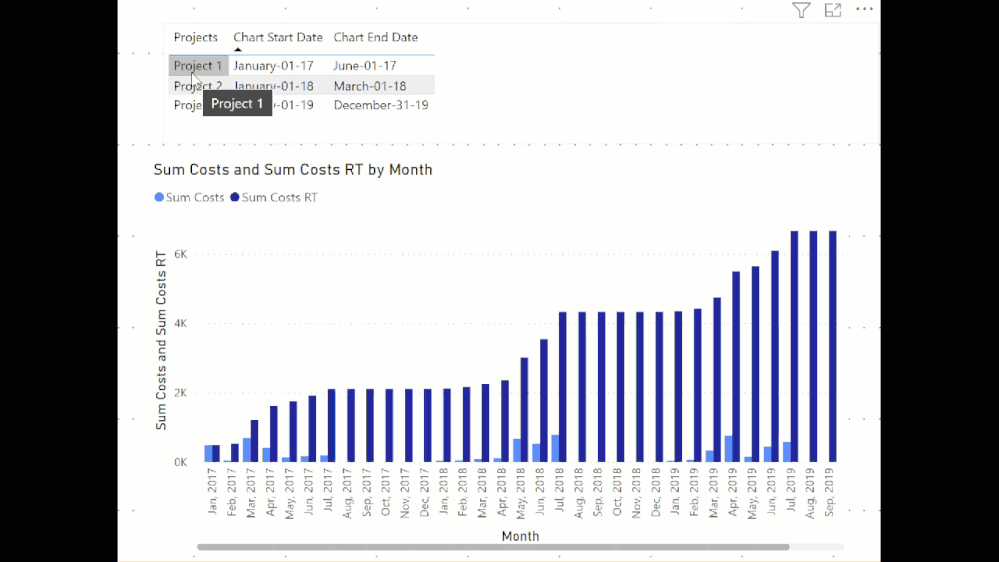This screenshot has height=562, width=999.
Task: Select the Sum Costs RT bar for Apr, 2019
Action: [x=736, y=367]
